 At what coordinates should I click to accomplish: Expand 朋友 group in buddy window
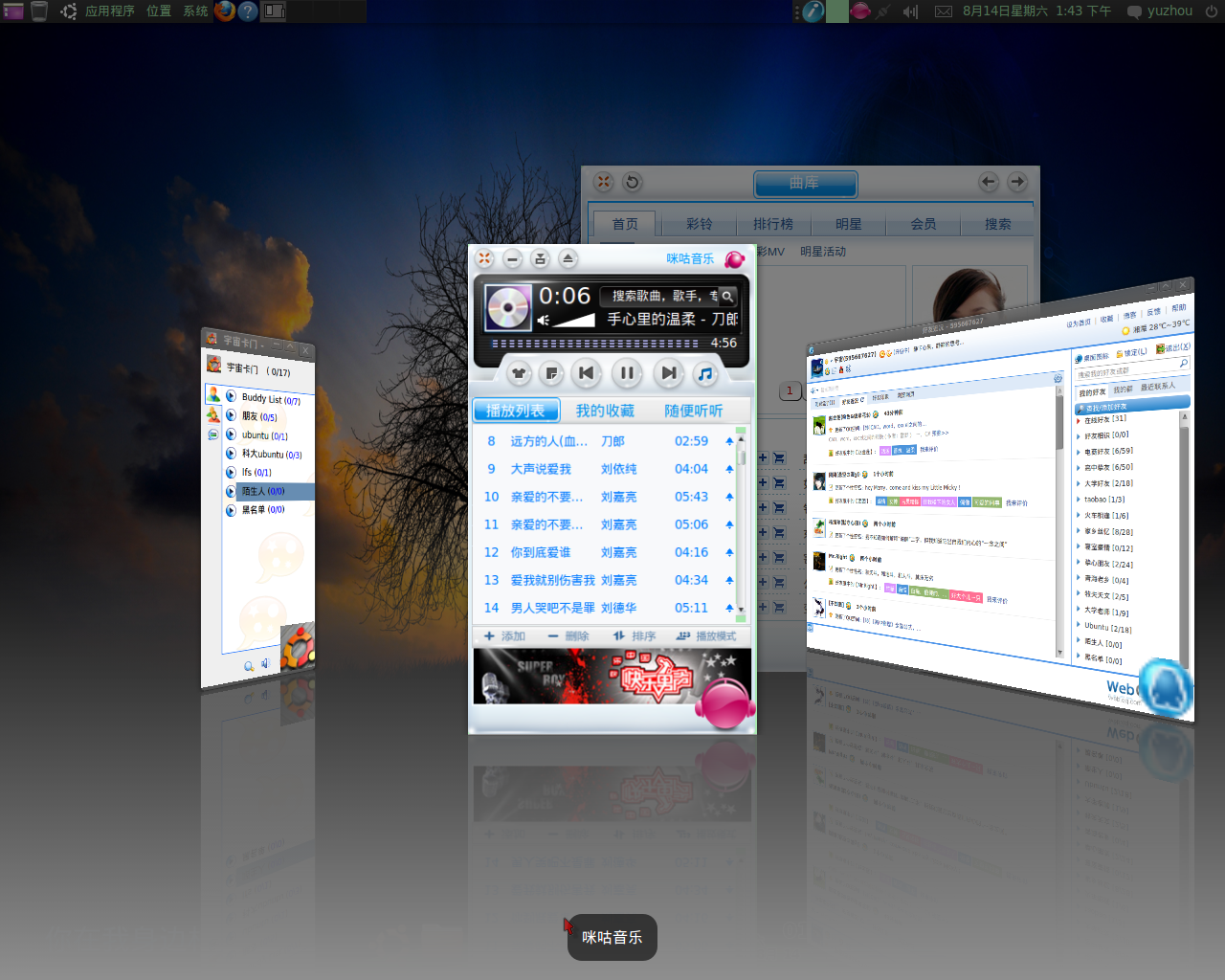(231, 415)
